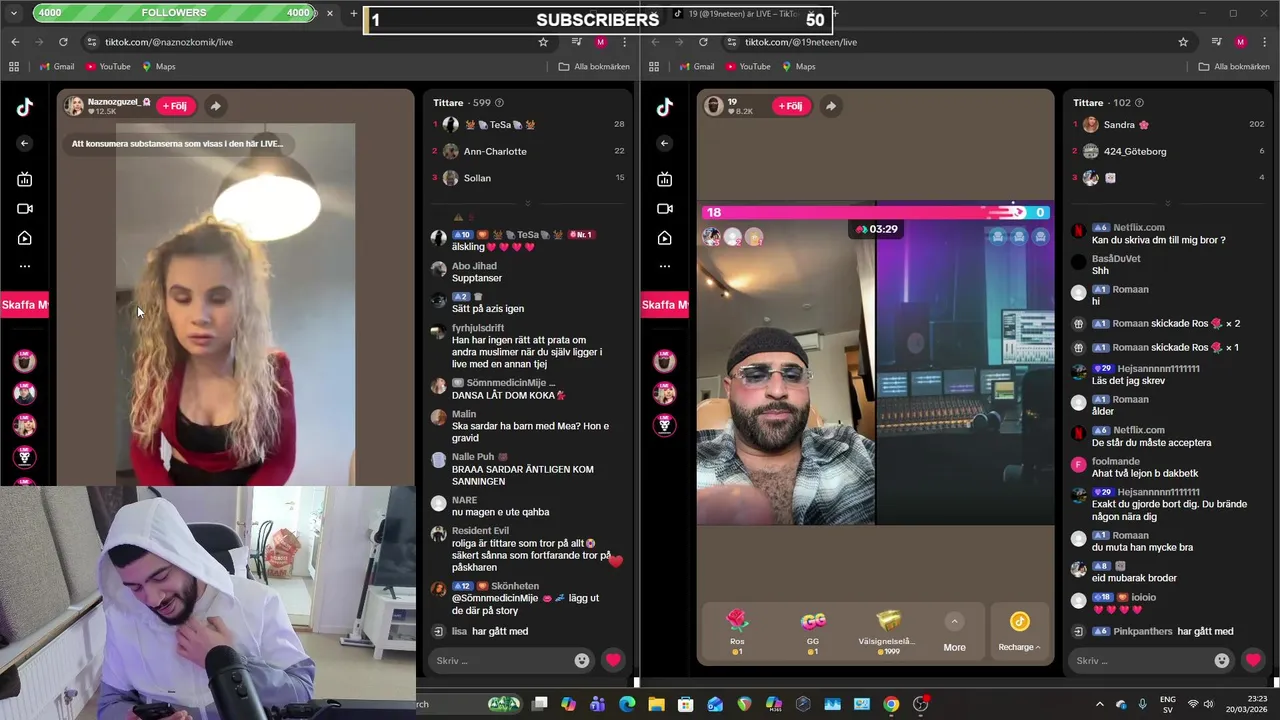Open new tab in the left Chrome window
The image size is (1280, 720).
353,14
